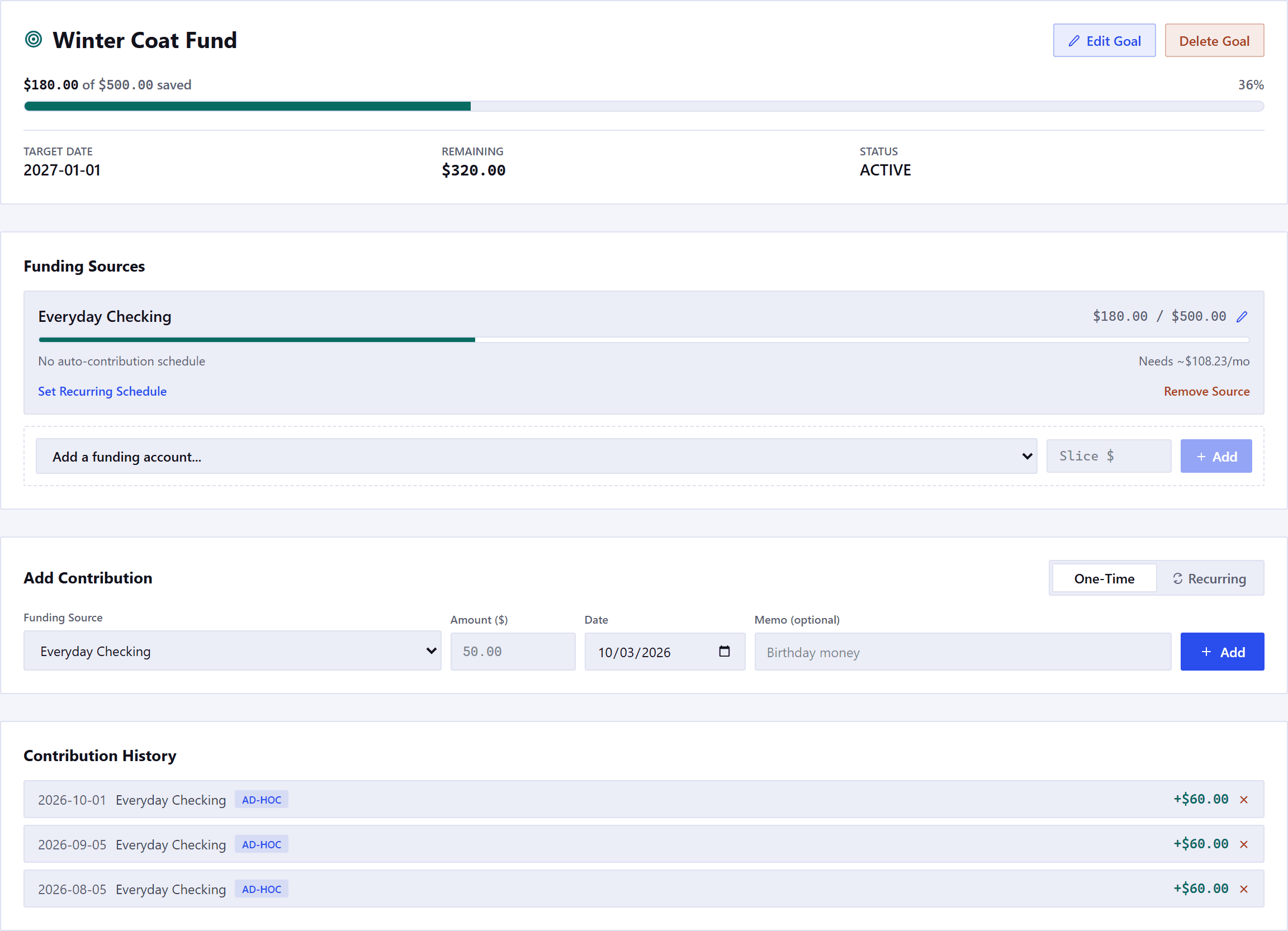The width and height of the screenshot is (1288, 931).
Task: Click the remaining amount $320.00
Action: [473, 170]
